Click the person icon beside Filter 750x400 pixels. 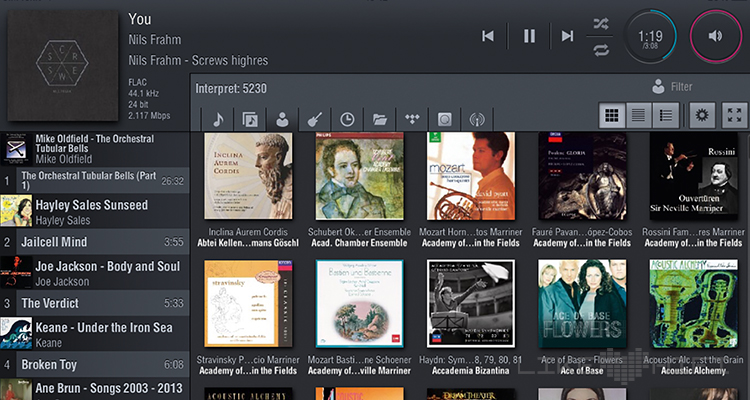coord(659,87)
